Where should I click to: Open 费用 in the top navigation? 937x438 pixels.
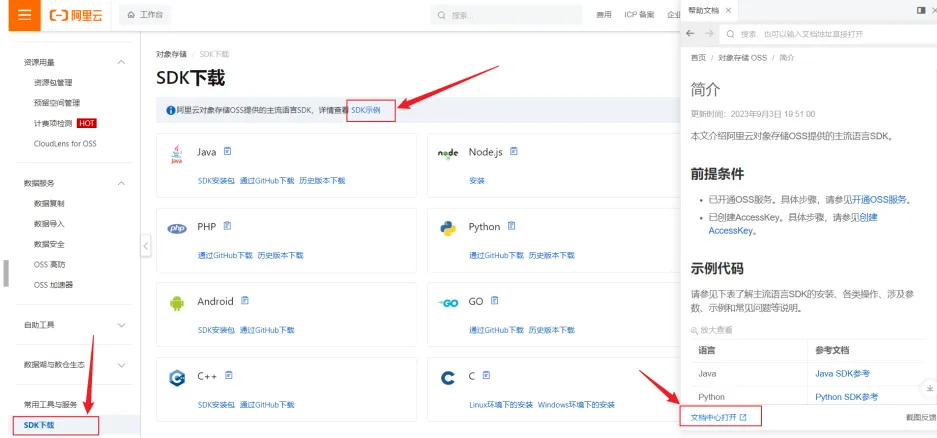[x=604, y=15]
